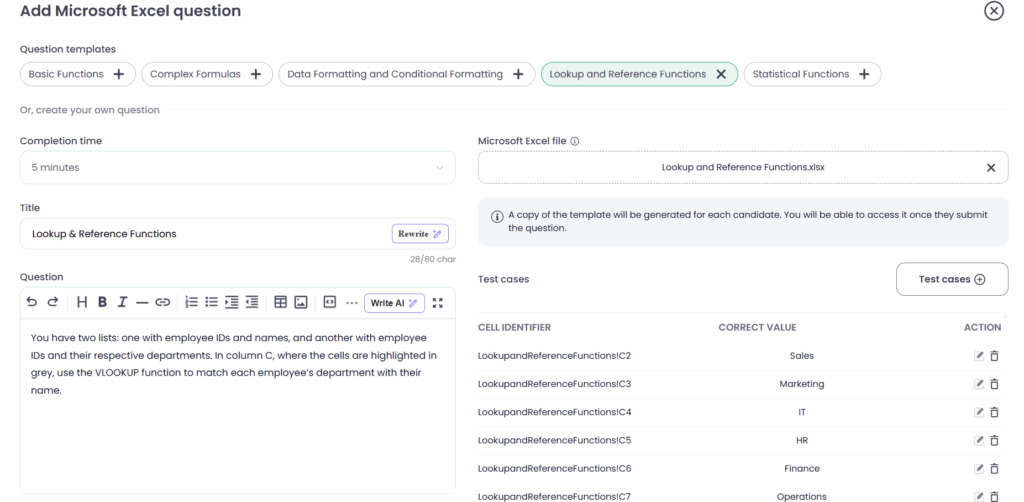Screen dimensions: 1024x502
Task: Insert an image into the question
Action: 300,302
